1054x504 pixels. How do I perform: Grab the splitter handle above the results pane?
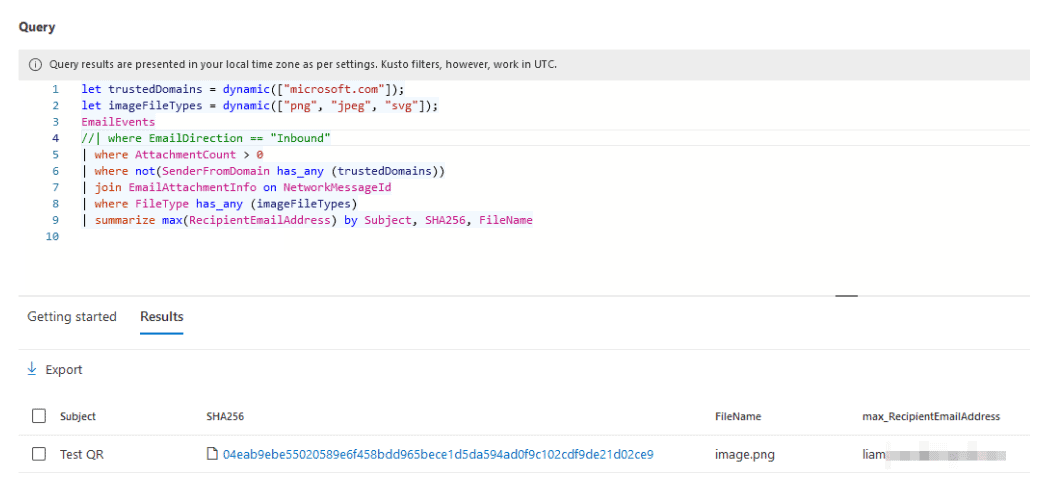click(846, 296)
